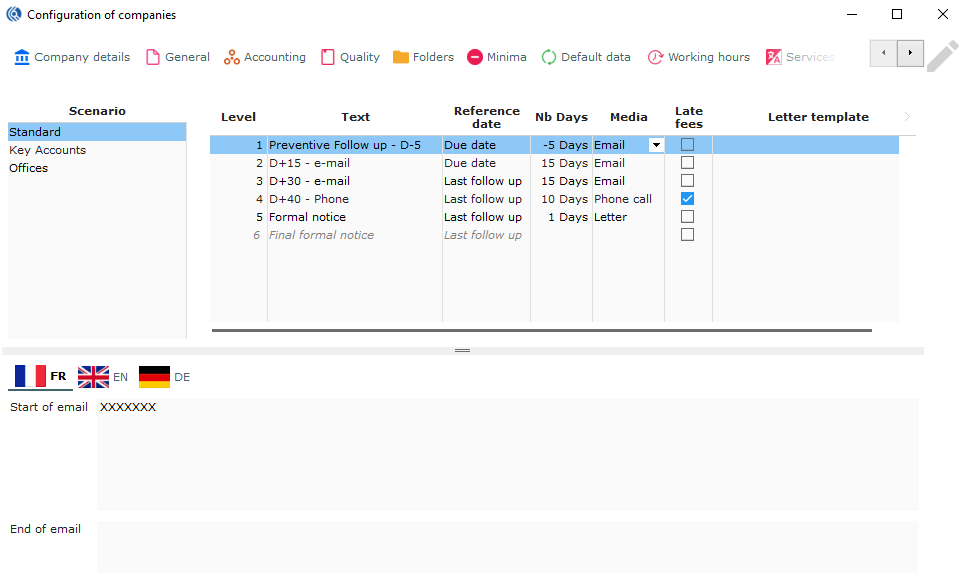Viewport: 962px width, 573px height.
Task: Click in the End of email field
Action: [507, 546]
